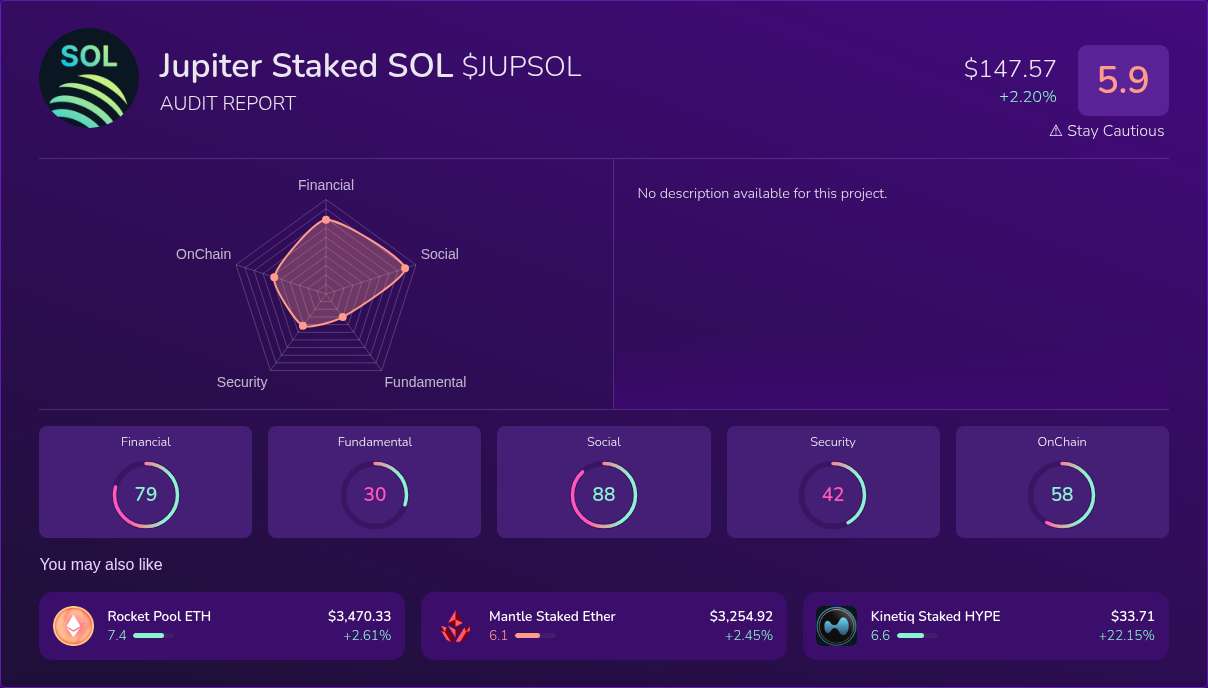Click the Financial data point on the radar chart

click(325, 218)
